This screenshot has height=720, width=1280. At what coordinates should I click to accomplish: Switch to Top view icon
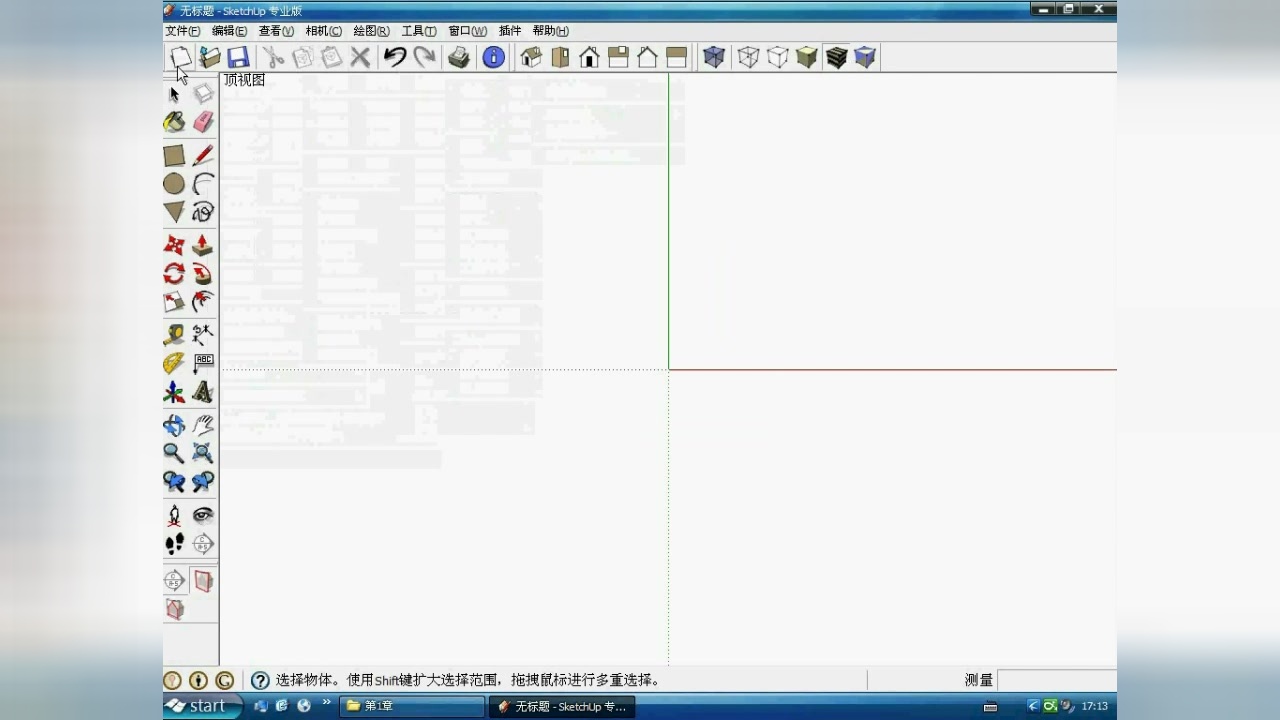(560, 57)
